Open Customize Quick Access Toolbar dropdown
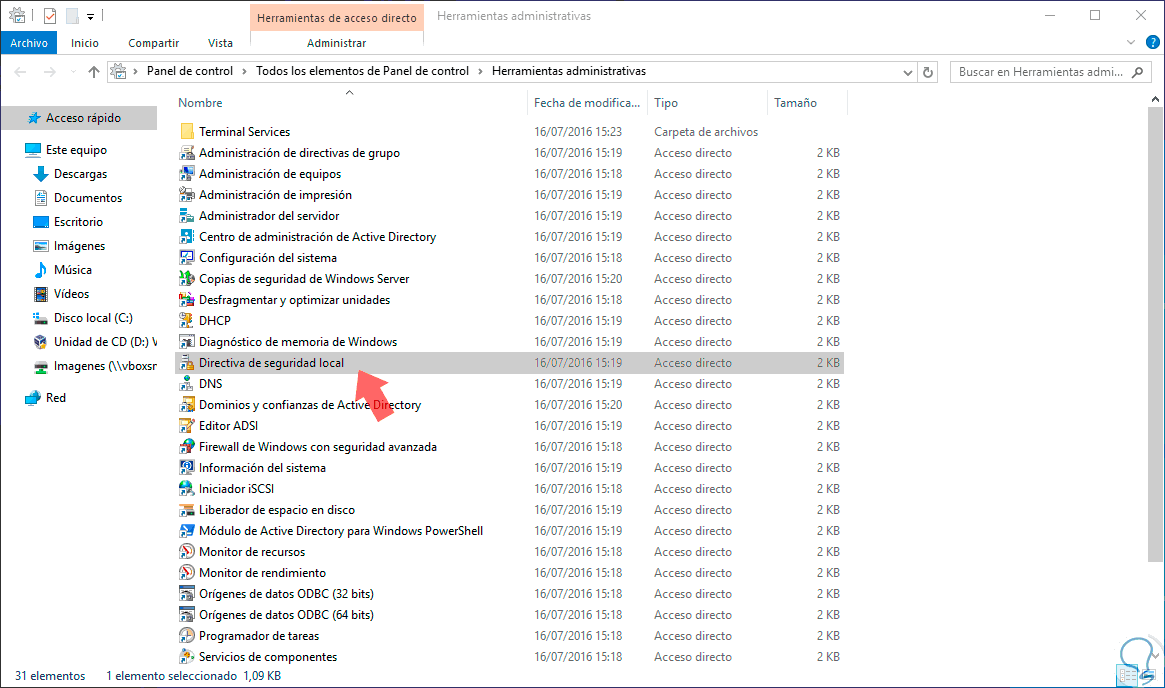1165x688 pixels. pyautogui.click(x=90, y=16)
